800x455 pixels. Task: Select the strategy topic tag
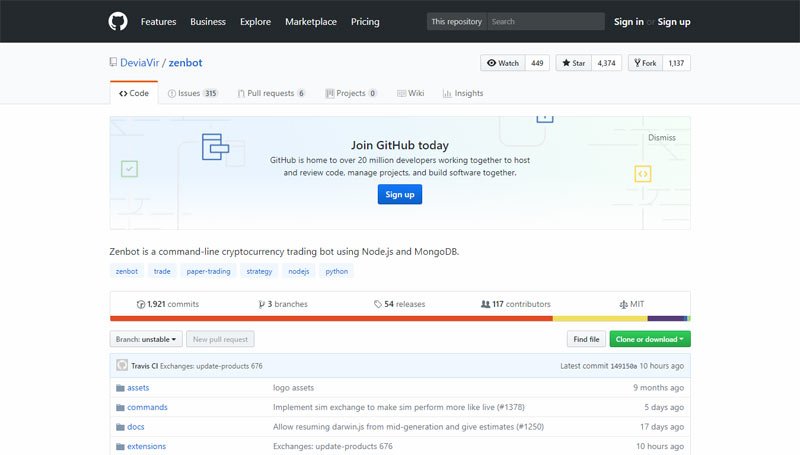click(259, 271)
